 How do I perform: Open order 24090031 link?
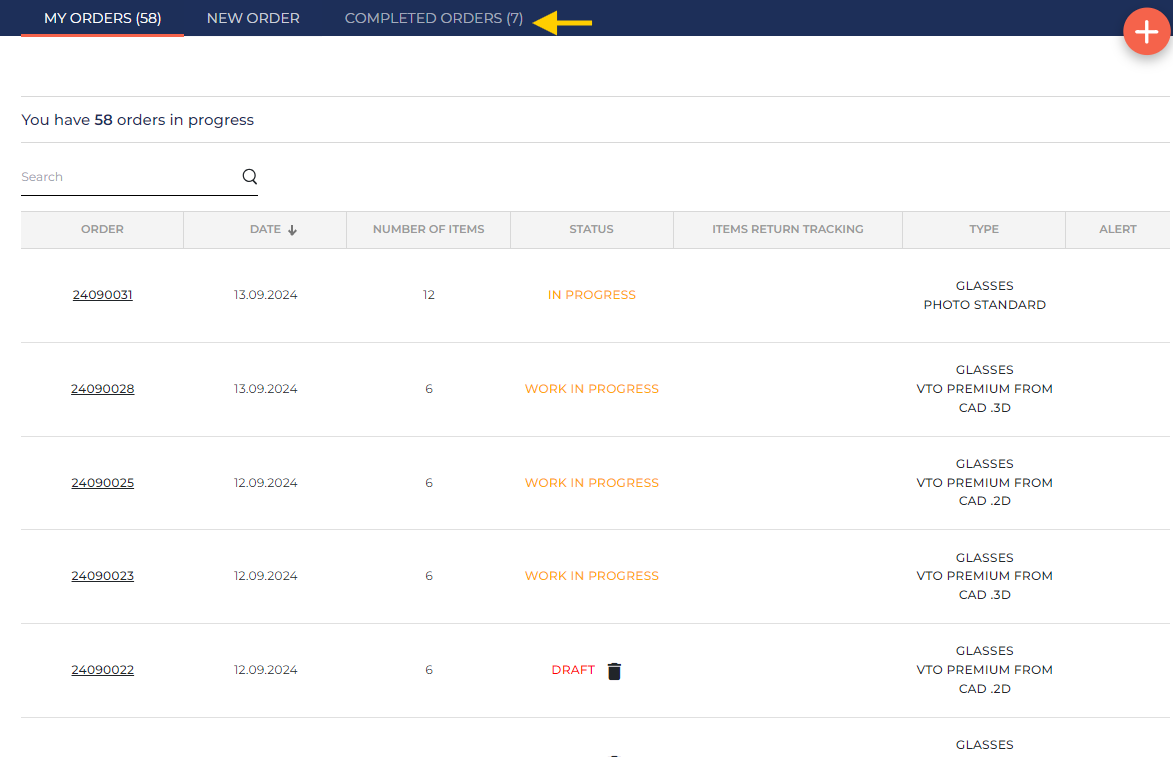point(102,295)
